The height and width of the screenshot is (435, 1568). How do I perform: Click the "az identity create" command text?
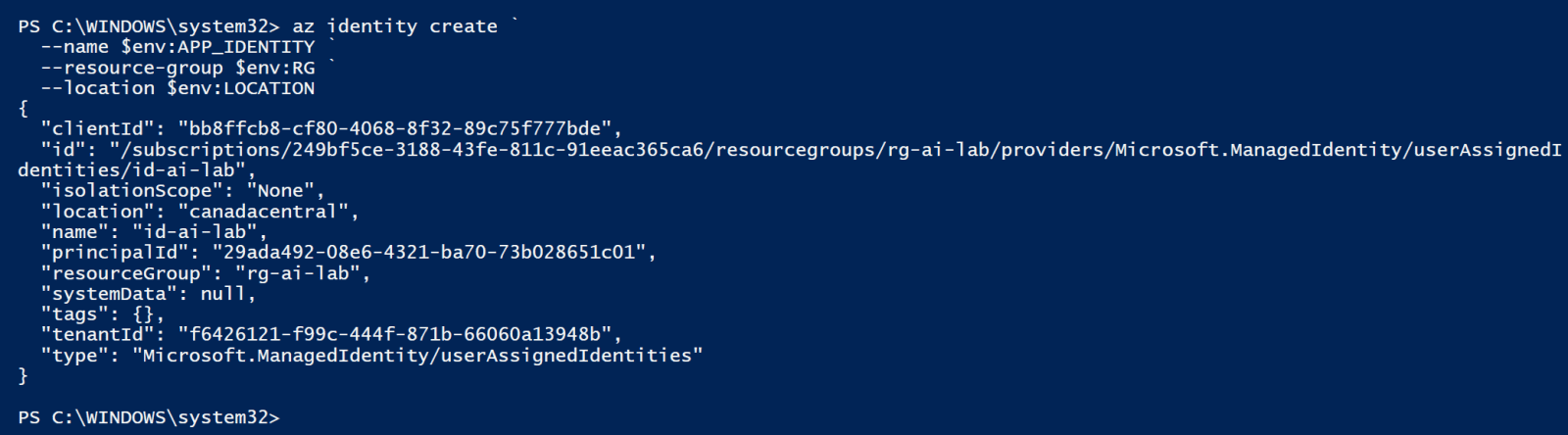tap(395, 26)
